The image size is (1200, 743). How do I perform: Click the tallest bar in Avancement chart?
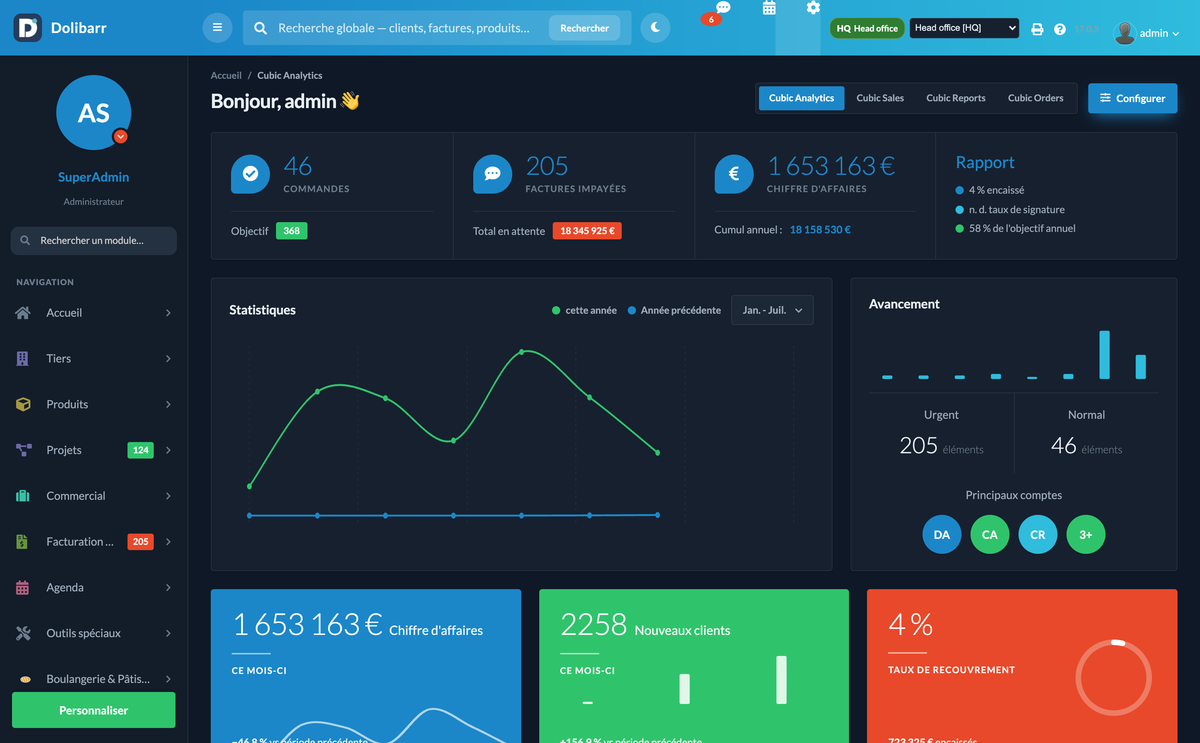coord(1105,355)
